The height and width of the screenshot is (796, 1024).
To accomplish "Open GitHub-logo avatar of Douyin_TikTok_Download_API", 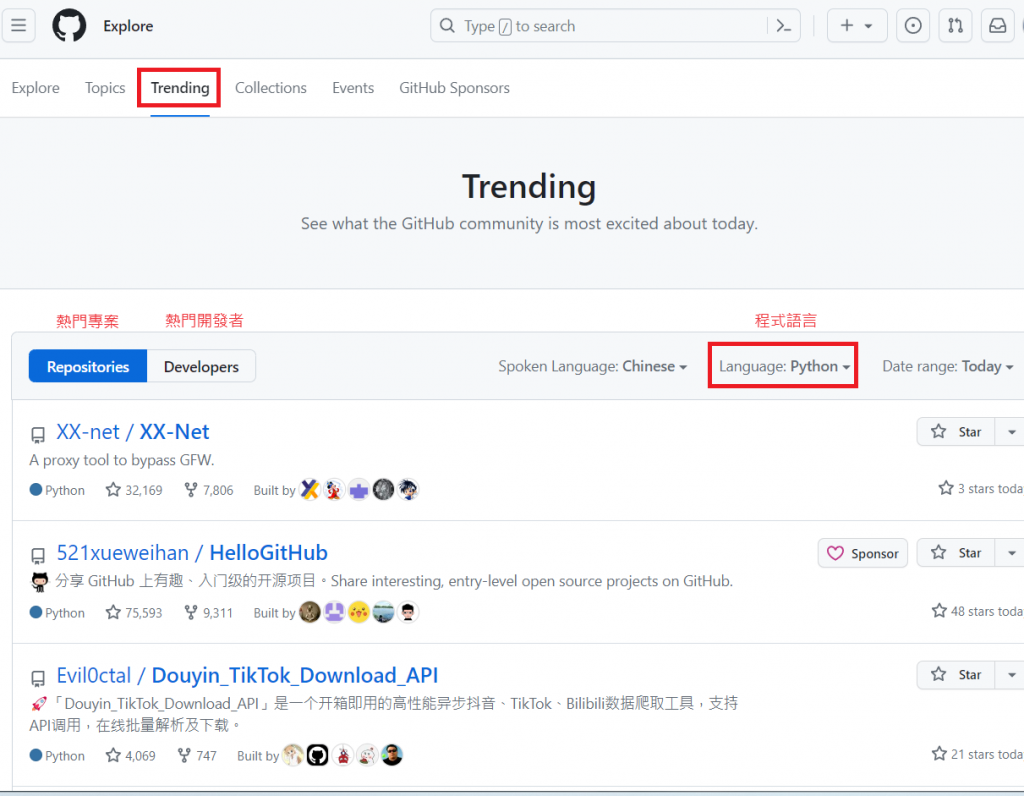I will (x=318, y=755).
